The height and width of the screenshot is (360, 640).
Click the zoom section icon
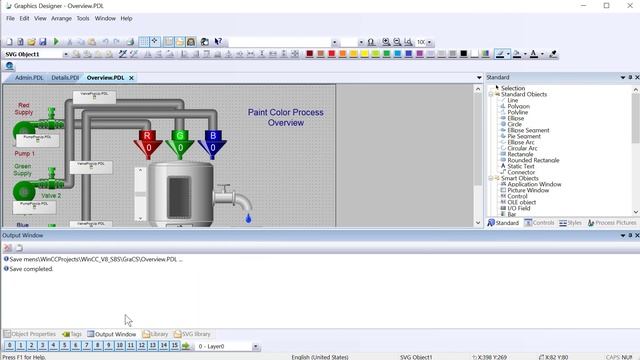tap(408, 42)
